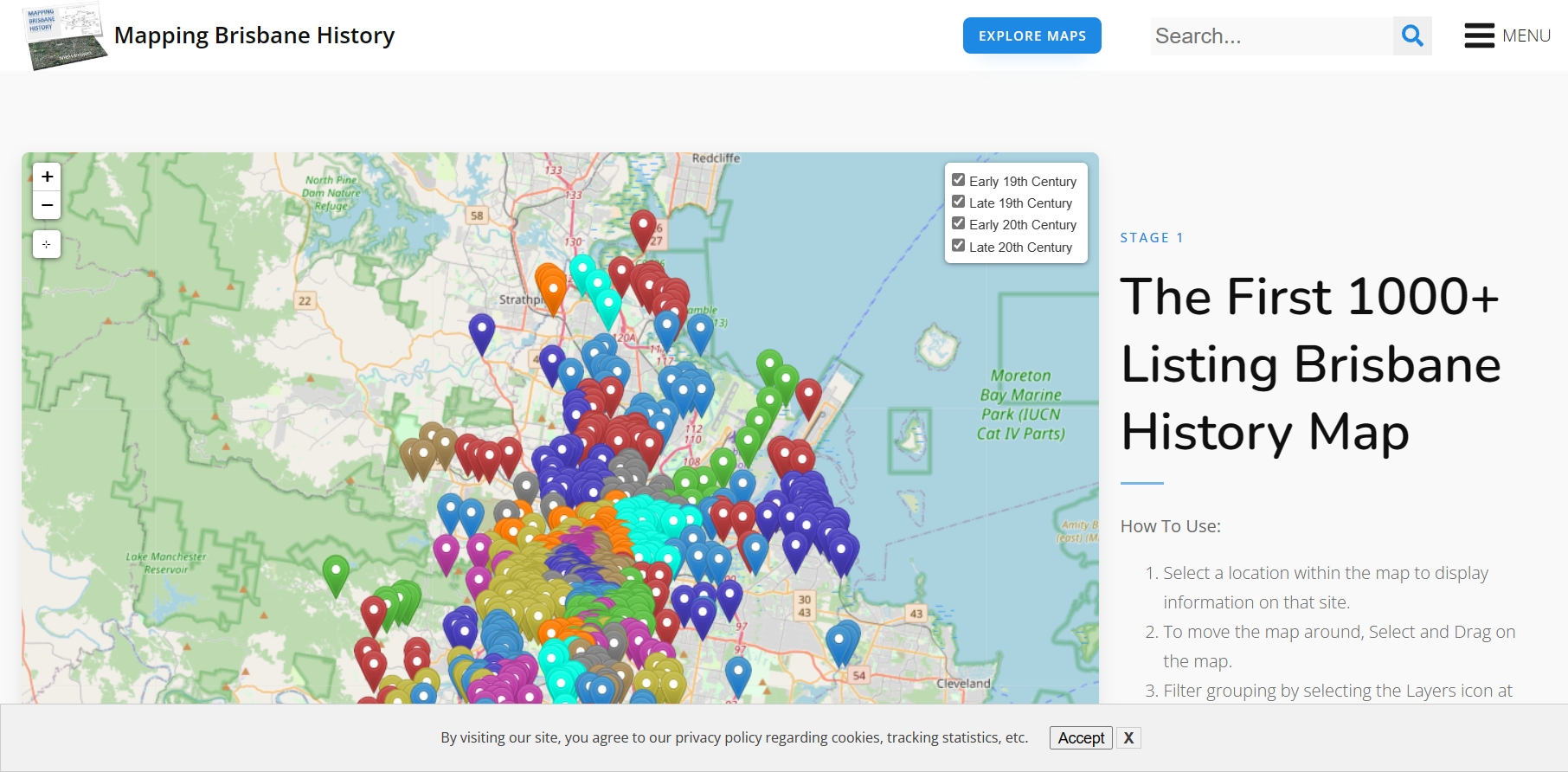Click into the Search input field

click(1271, 36)
